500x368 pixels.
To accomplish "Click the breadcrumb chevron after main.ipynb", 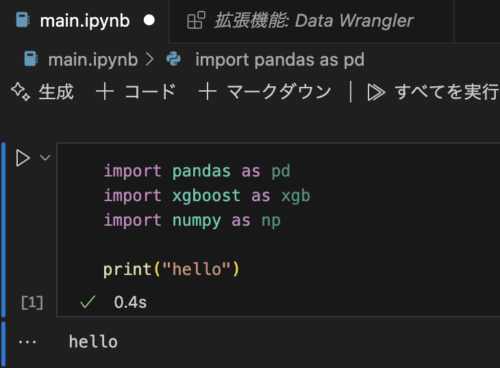I will [x=150, y=60].
